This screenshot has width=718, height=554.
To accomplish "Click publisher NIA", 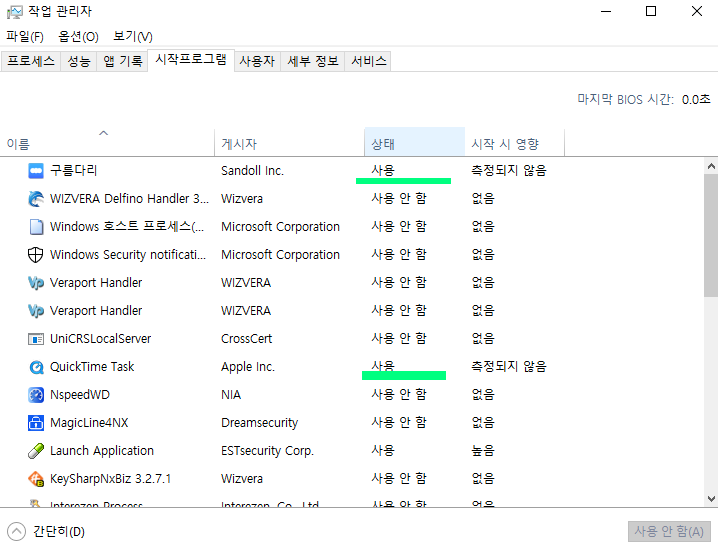I will click(x=231, y=395).
